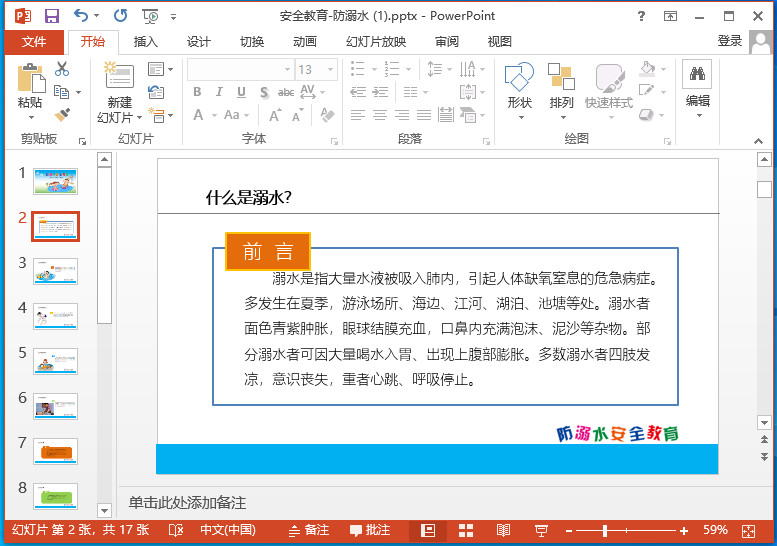Click the Sign in link
The width and height of the screenshot is (777, 546).
click(x=730, y=41)
